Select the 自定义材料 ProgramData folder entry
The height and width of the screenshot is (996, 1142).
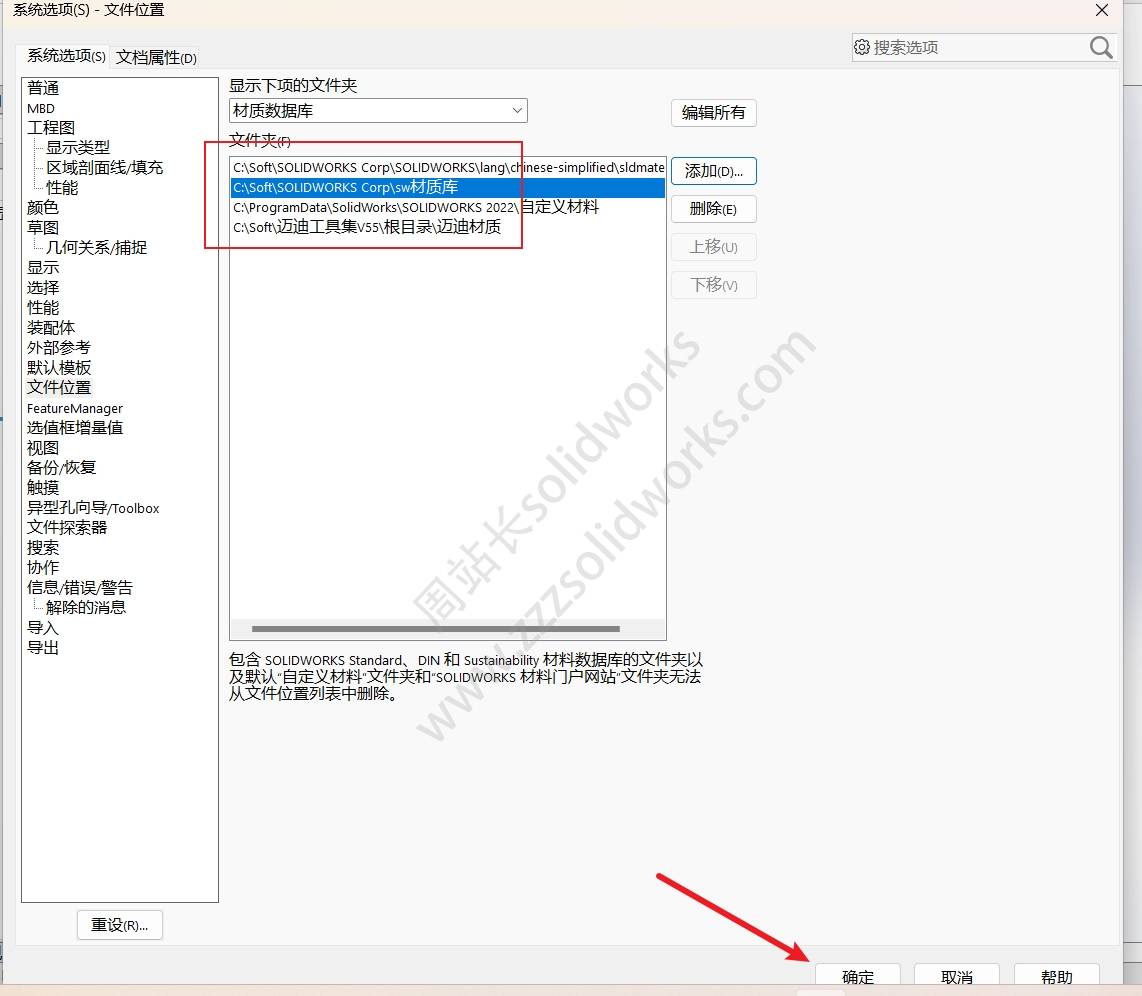(416, 207)
